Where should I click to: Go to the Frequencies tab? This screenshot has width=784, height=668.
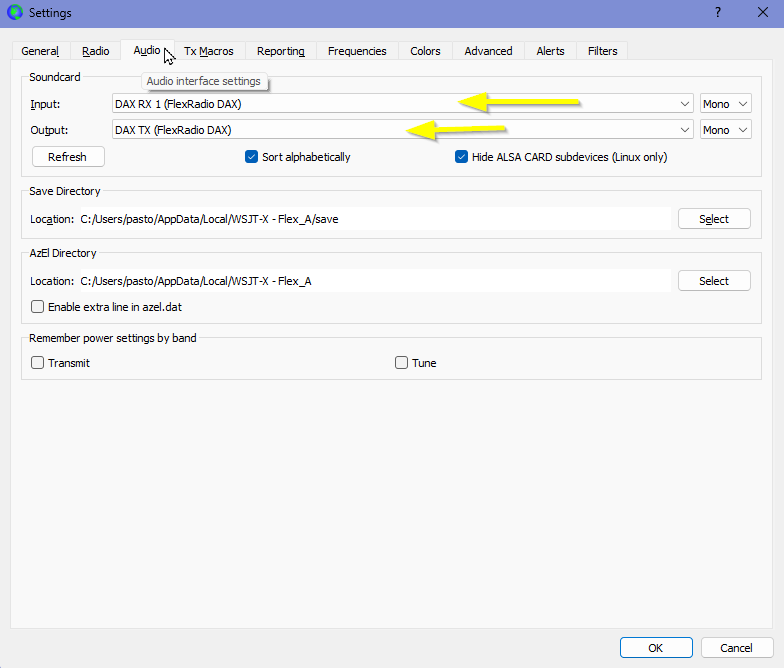(x=357, y=51)
